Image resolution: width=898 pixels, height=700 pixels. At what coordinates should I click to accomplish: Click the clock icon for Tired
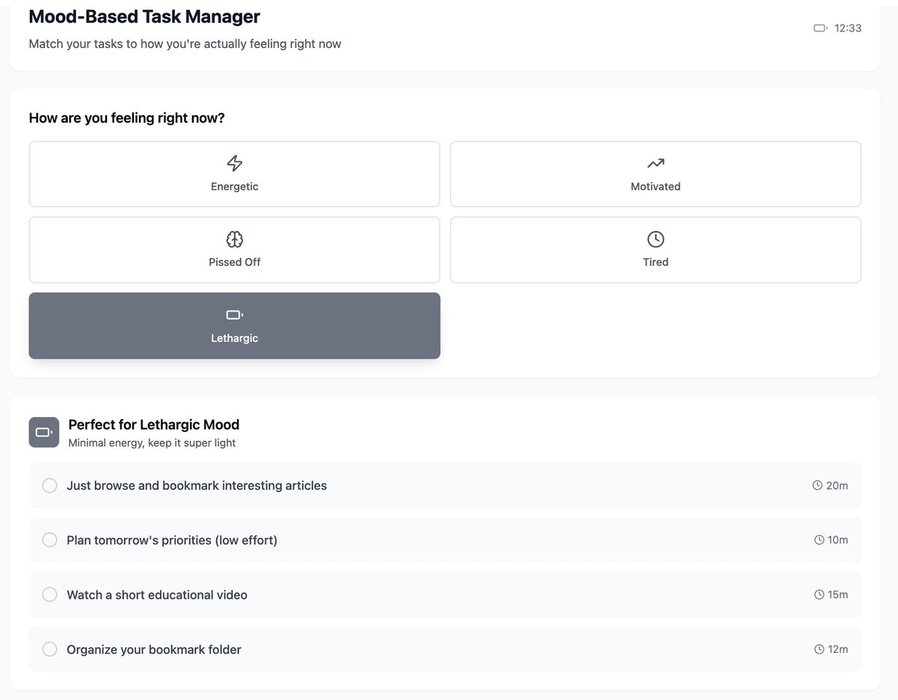pos(655,239)
